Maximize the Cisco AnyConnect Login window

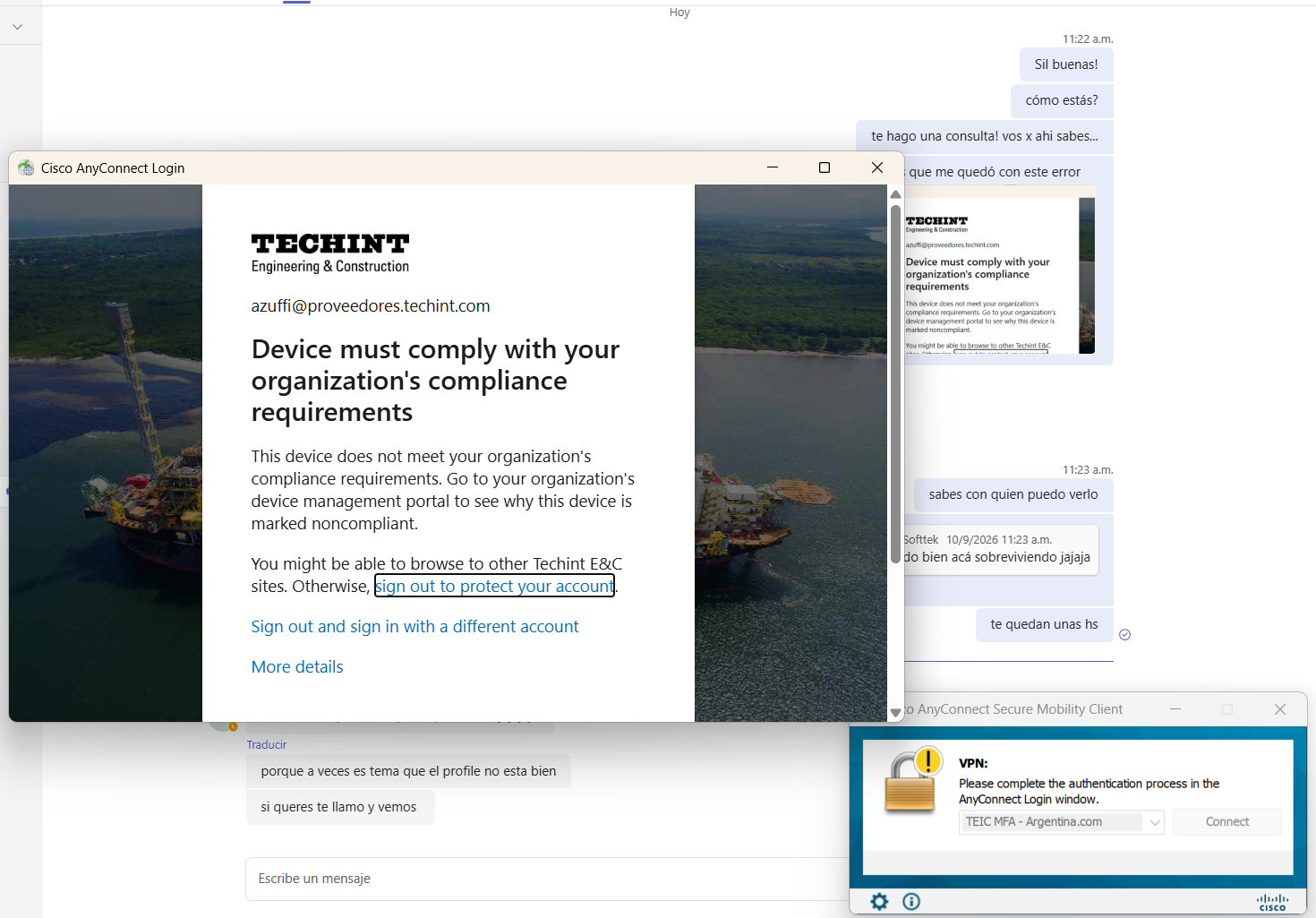click(825, 167)
